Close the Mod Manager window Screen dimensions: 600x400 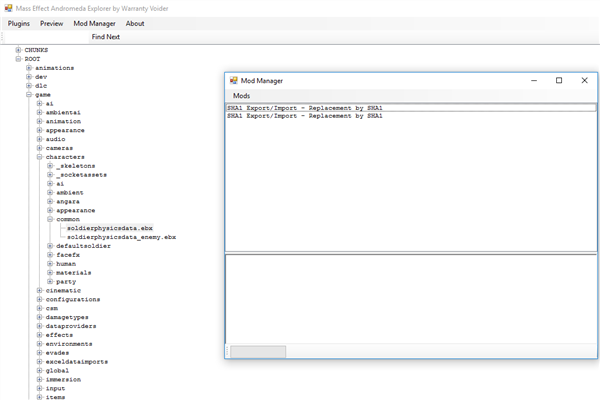584,80
